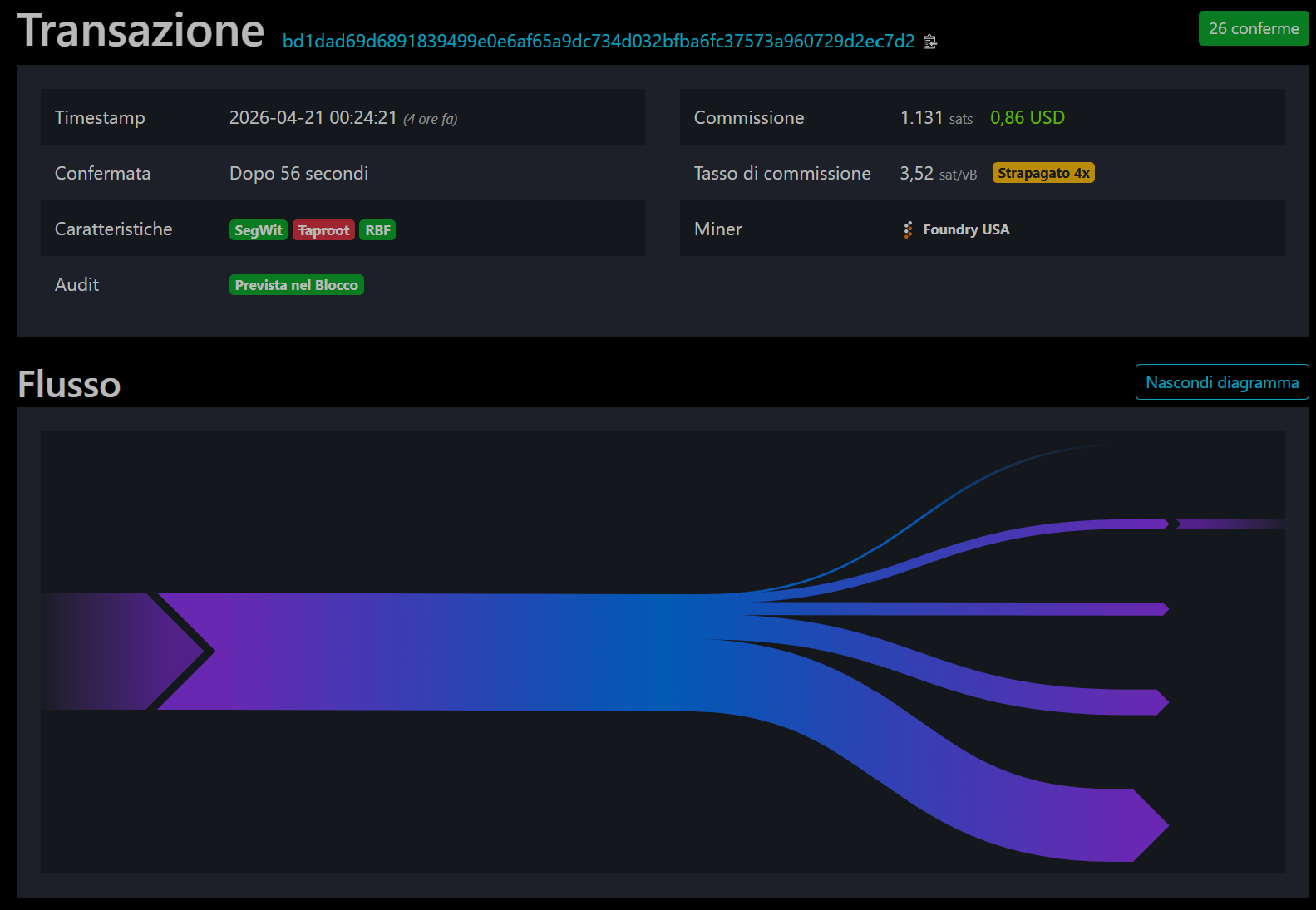Click the Flusso section heading
This screenshot has height=910, width=1316.
pyautogui.click(x=70, y=385)
